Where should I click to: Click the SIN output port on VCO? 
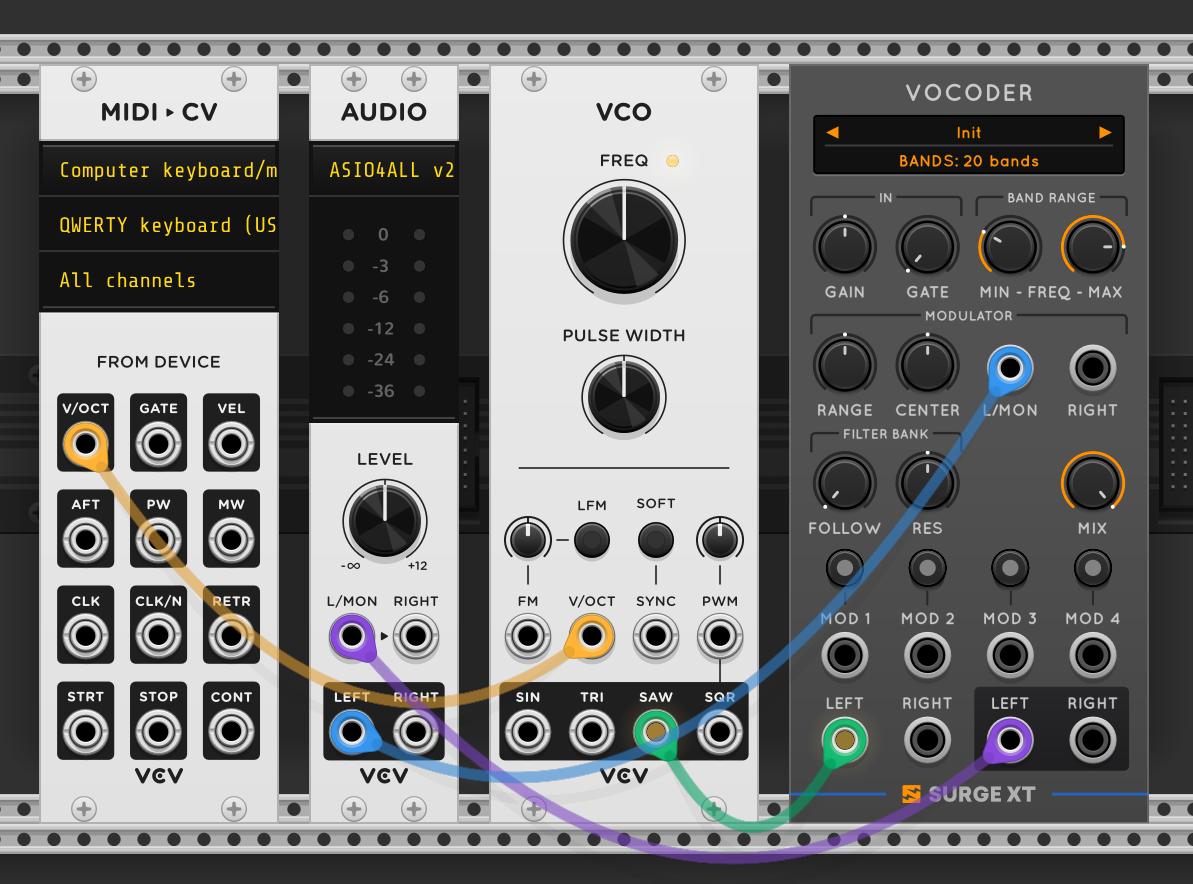[527, 733]
